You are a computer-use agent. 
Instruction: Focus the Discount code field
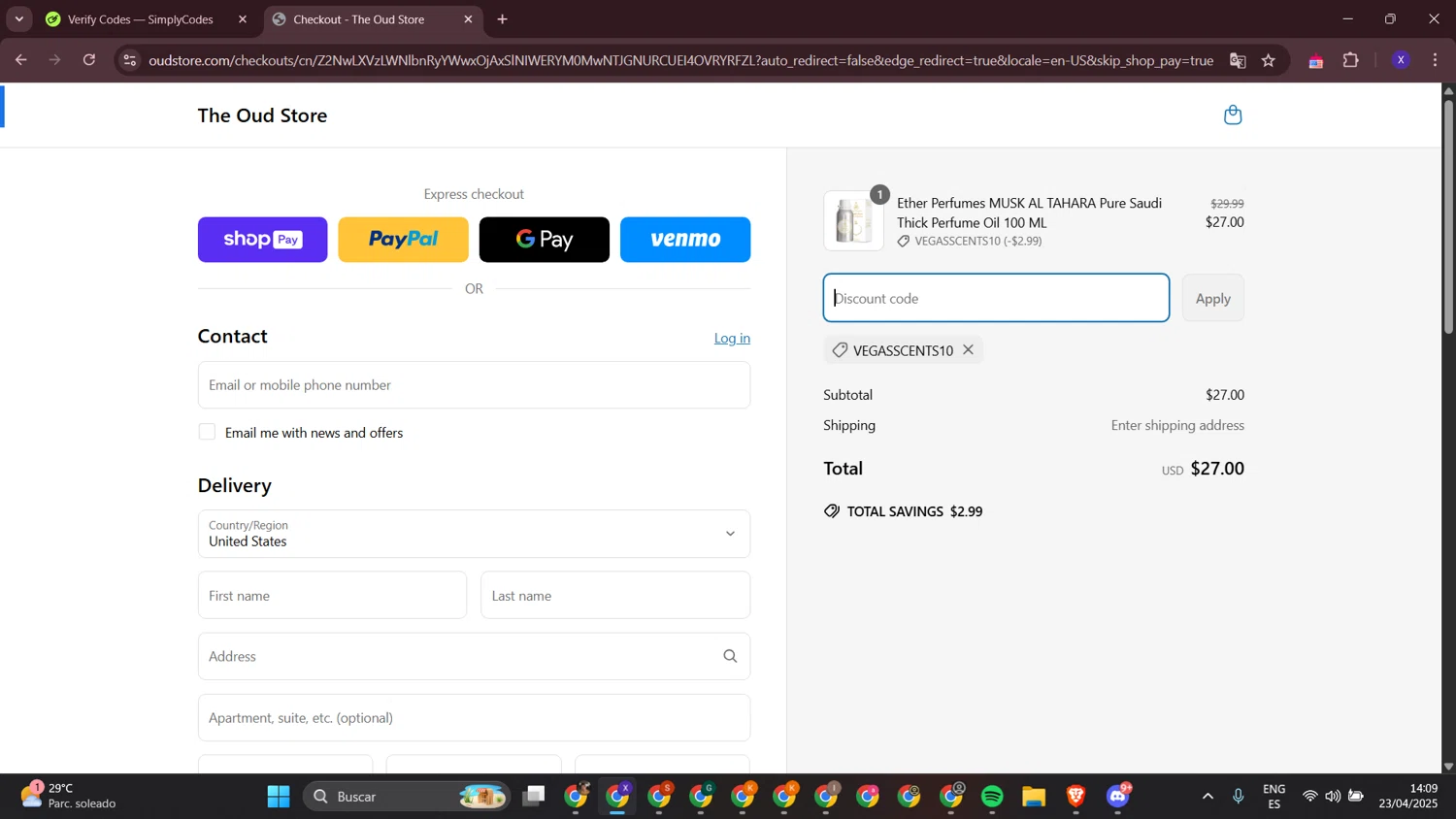(x=996, y=298)
